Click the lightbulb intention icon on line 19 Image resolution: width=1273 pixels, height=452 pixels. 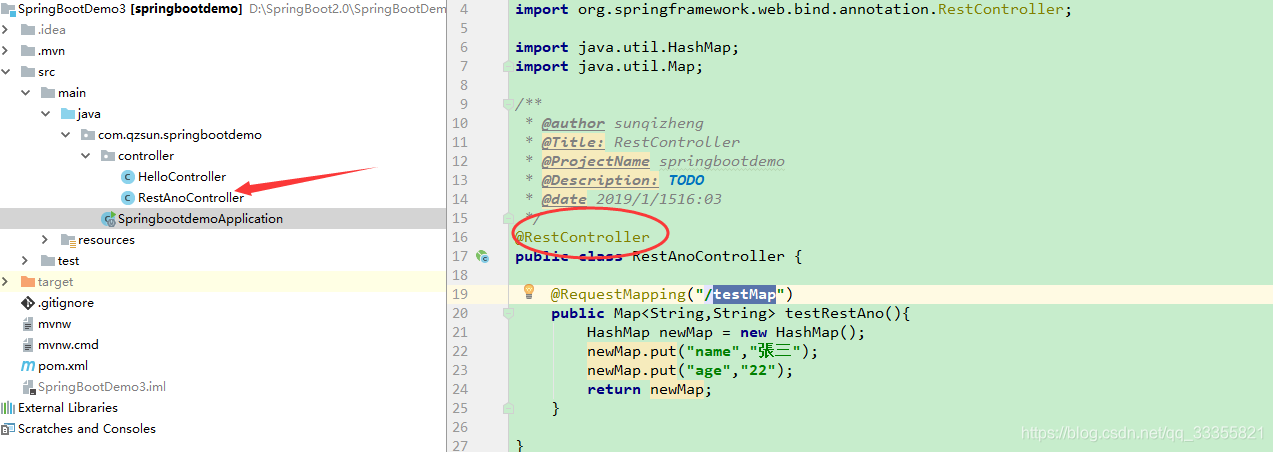[530, 293]
